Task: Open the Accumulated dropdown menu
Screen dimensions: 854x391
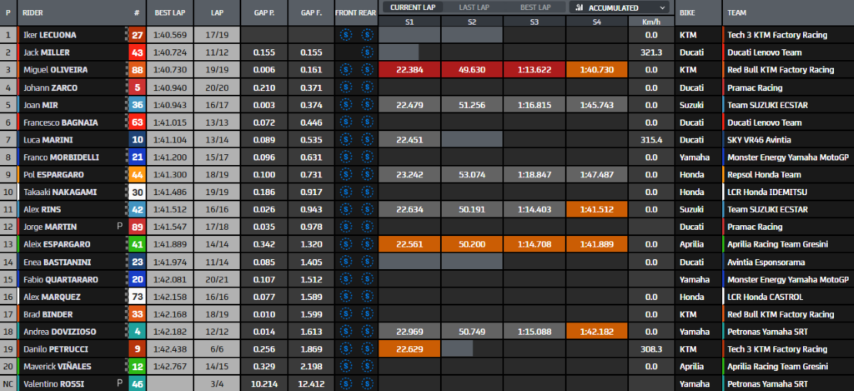Action: [x=620, y=8]
